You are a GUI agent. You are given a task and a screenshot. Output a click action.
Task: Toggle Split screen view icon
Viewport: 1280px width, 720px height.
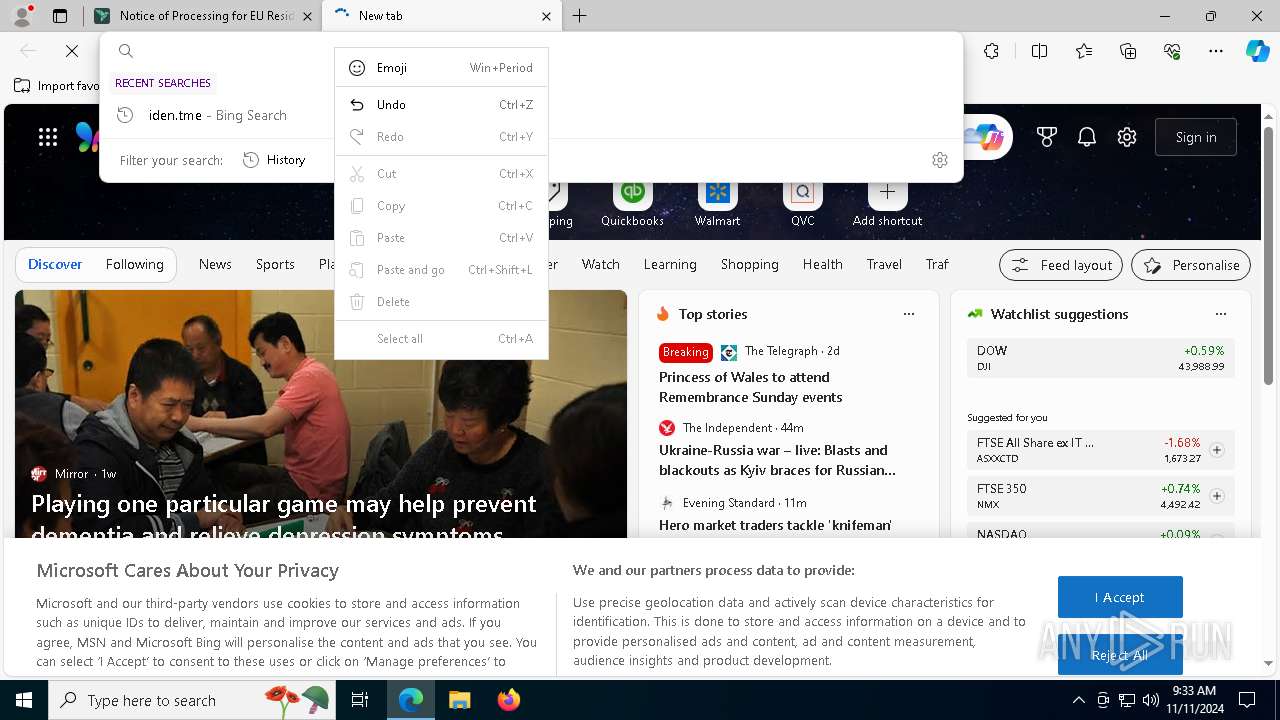point(1039,51)
